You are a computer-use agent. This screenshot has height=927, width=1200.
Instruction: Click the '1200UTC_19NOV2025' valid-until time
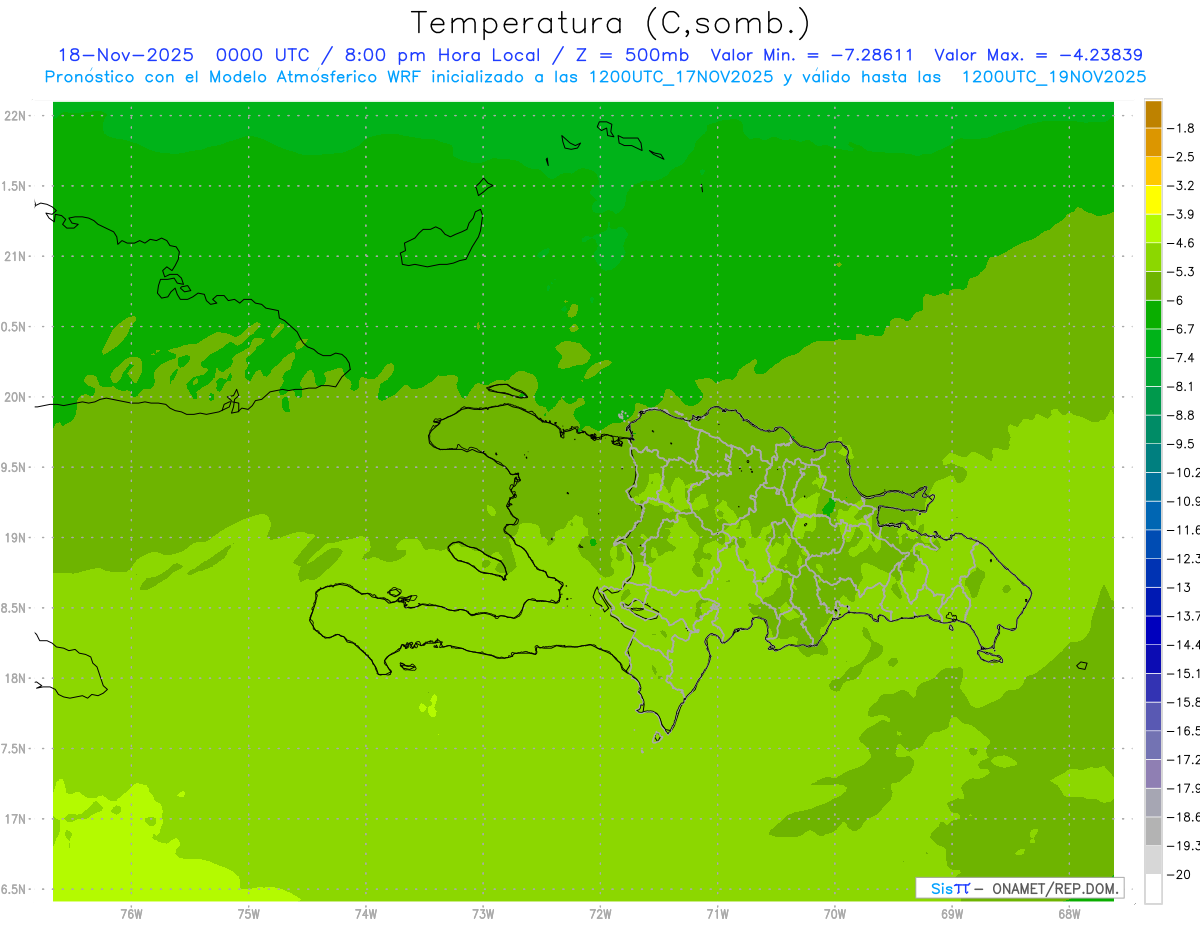click(1053, 77)
